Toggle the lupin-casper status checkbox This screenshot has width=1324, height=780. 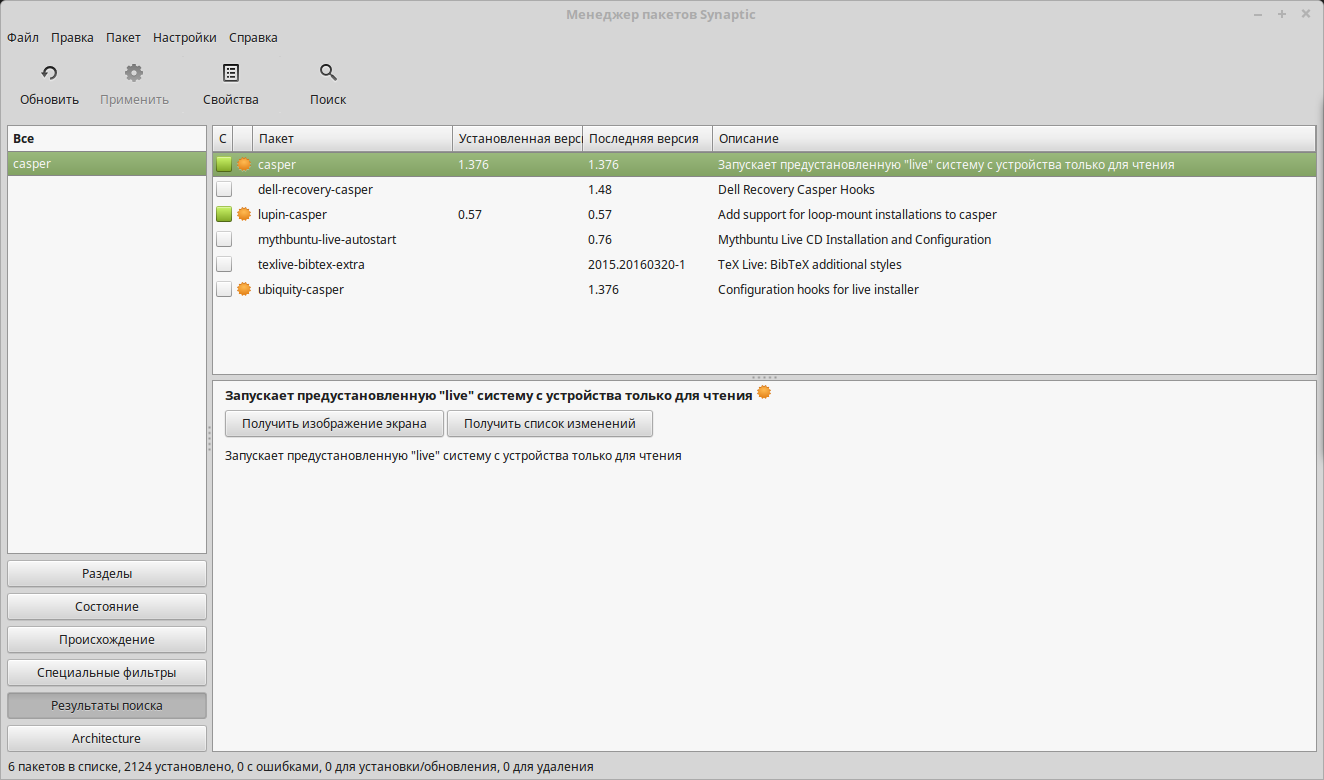click(224, 214)
